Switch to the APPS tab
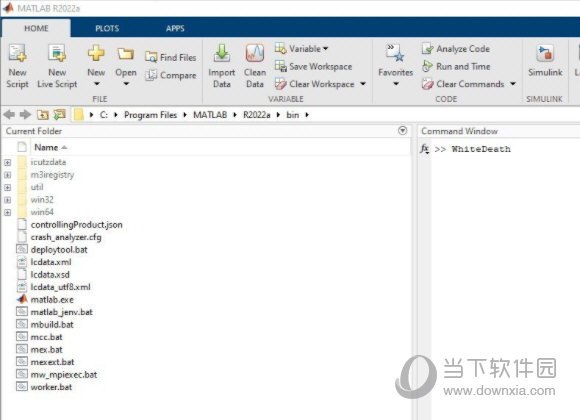 pyautogui.click(x=175, y=28)
